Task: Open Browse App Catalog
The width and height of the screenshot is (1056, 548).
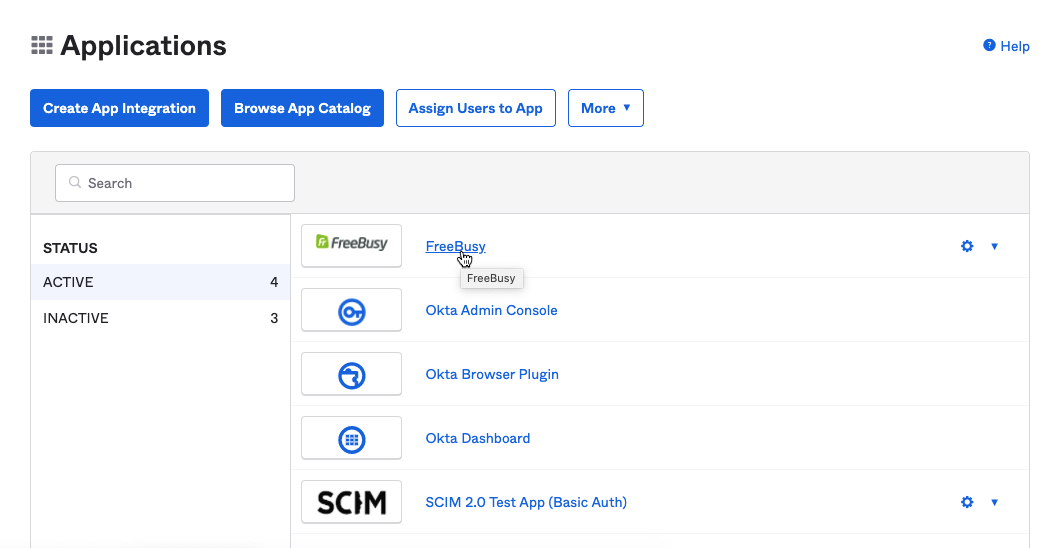Action: pos(302,108)
